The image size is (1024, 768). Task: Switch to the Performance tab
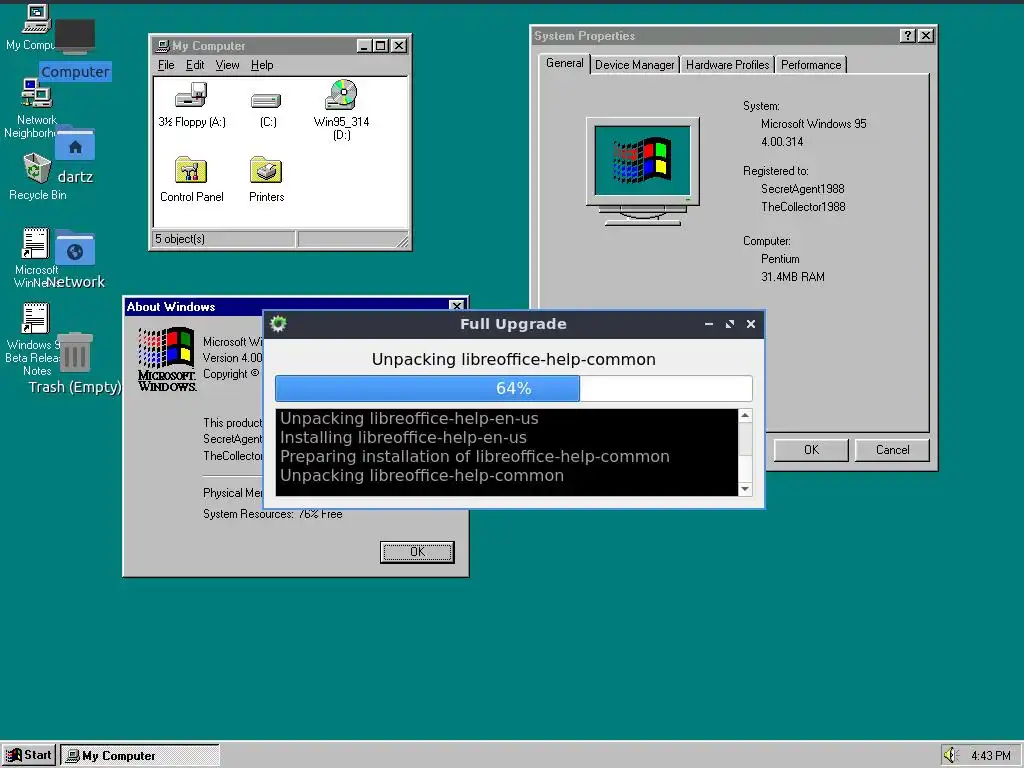click(x=810, y=65)
